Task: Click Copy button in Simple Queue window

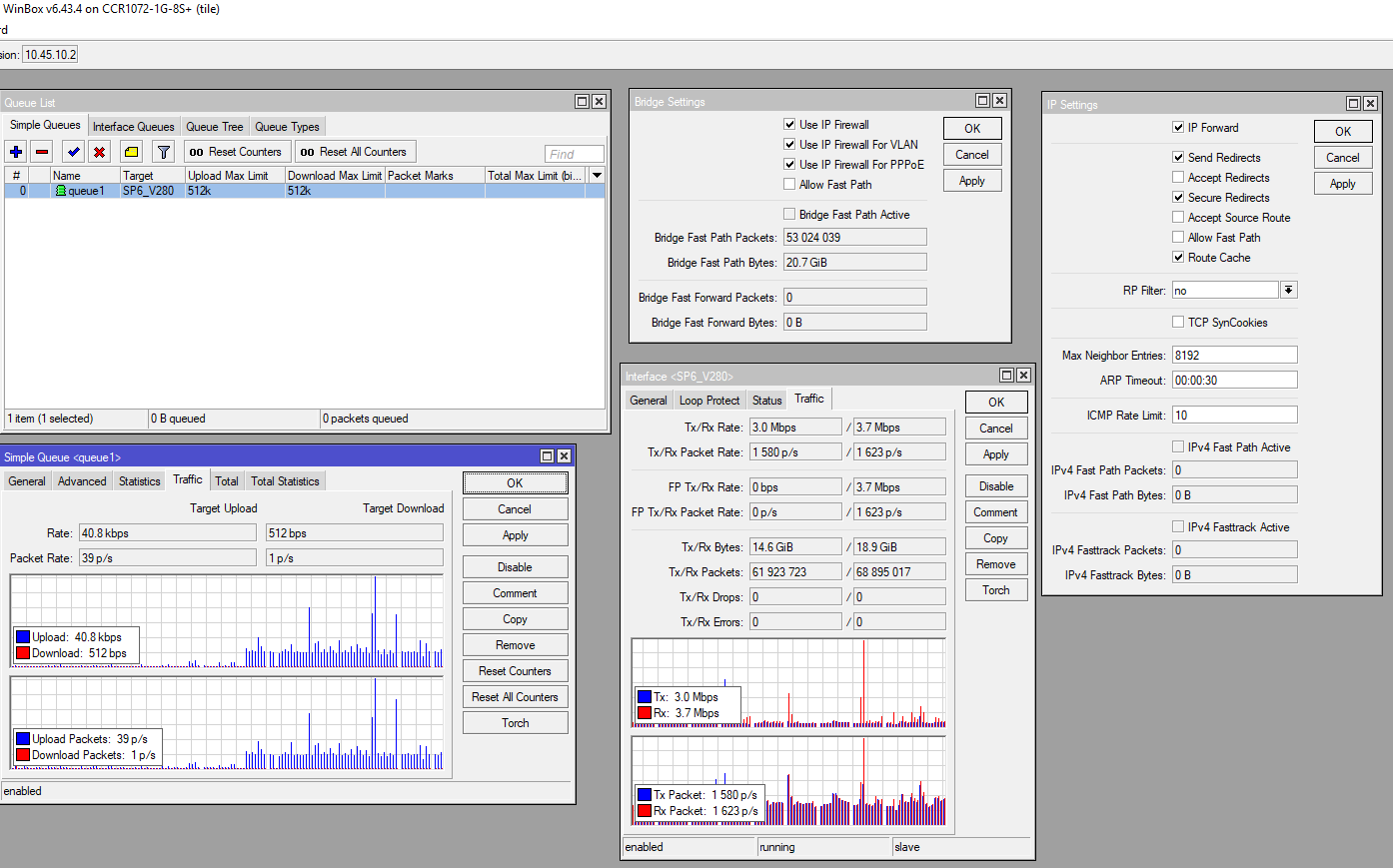Action: tap(516, 619)
